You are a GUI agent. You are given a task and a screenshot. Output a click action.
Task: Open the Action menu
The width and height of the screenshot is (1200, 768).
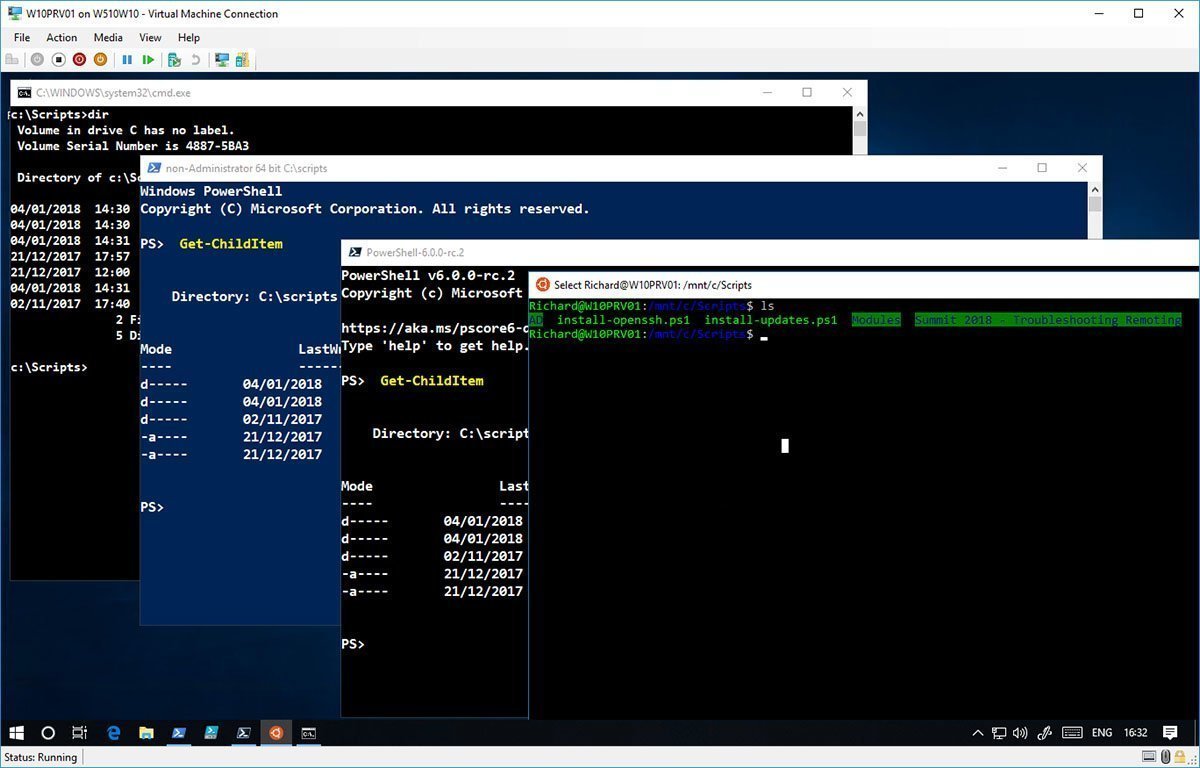pyautogui.click(x=61, y=37)
